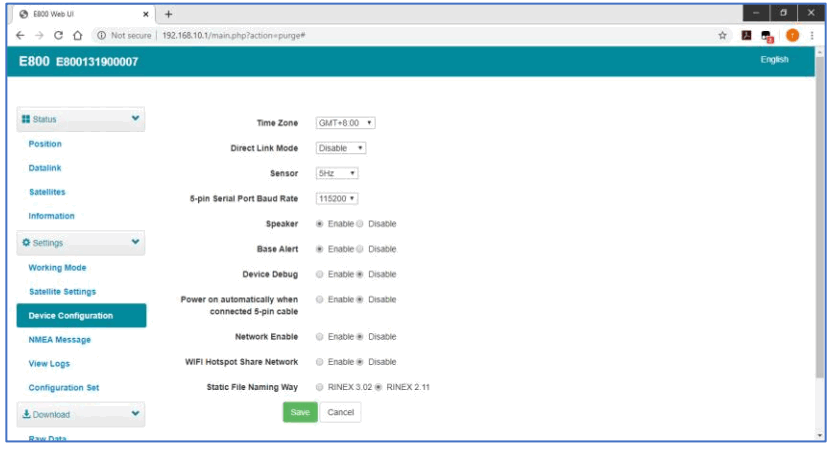Click the scrollbar down arrow
Viewport: 831px width, 450px height.
820,436
